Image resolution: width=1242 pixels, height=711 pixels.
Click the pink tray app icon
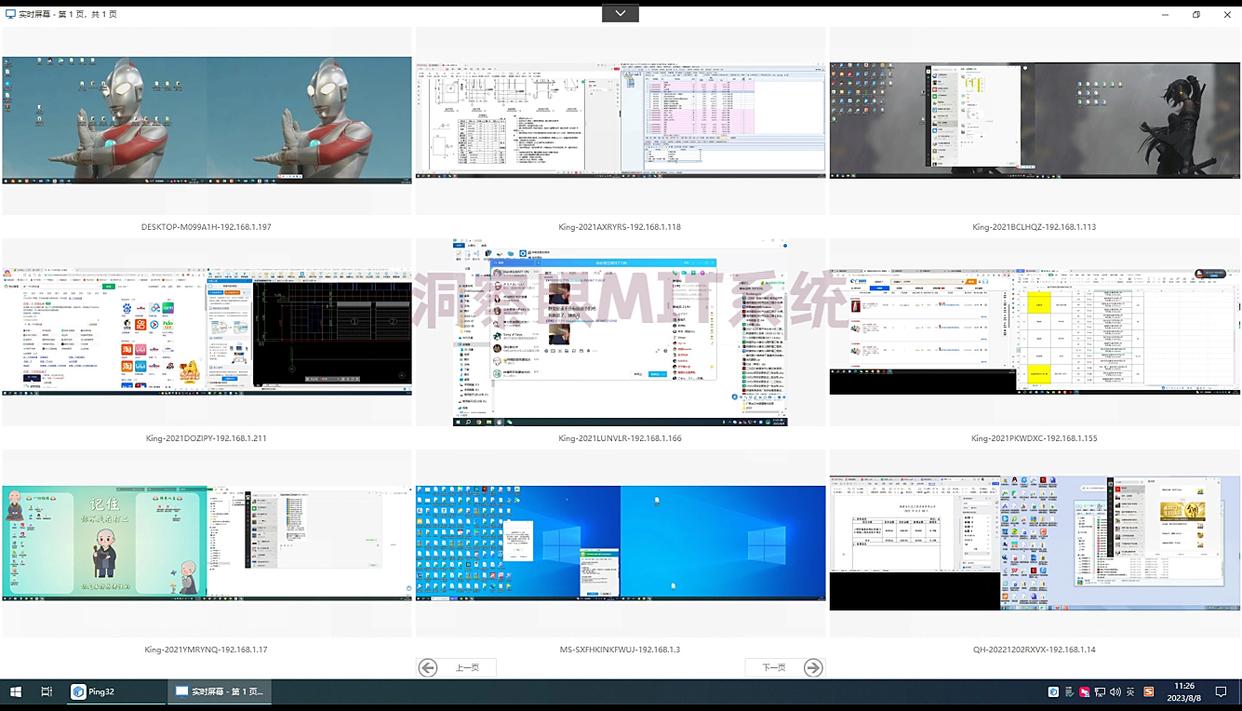click(x=1085, y=692)
